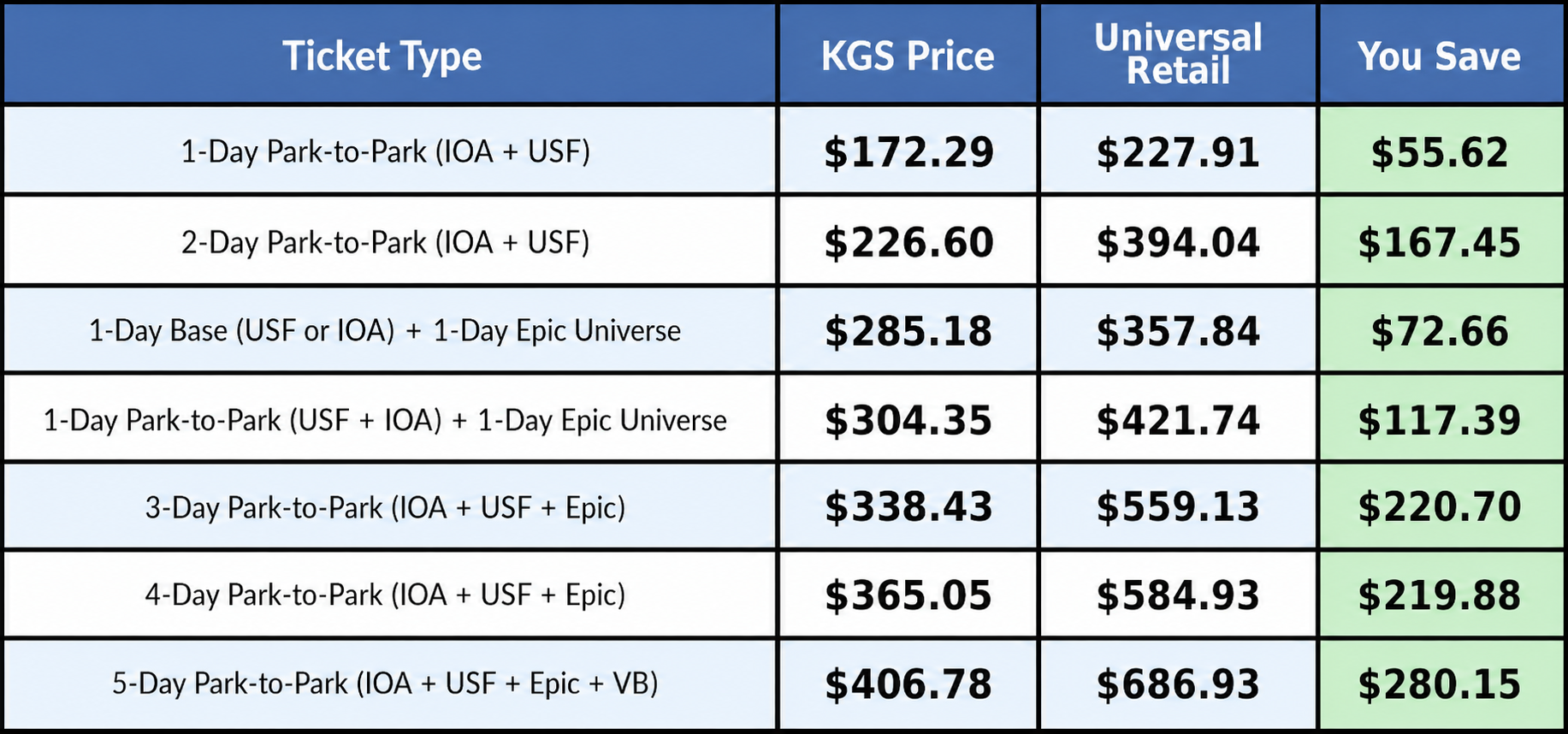Choose 1-Day Park-to-Park (USF + IOA) plus Epic Universe ticket

pyautogui.click(x=385, y=421)
